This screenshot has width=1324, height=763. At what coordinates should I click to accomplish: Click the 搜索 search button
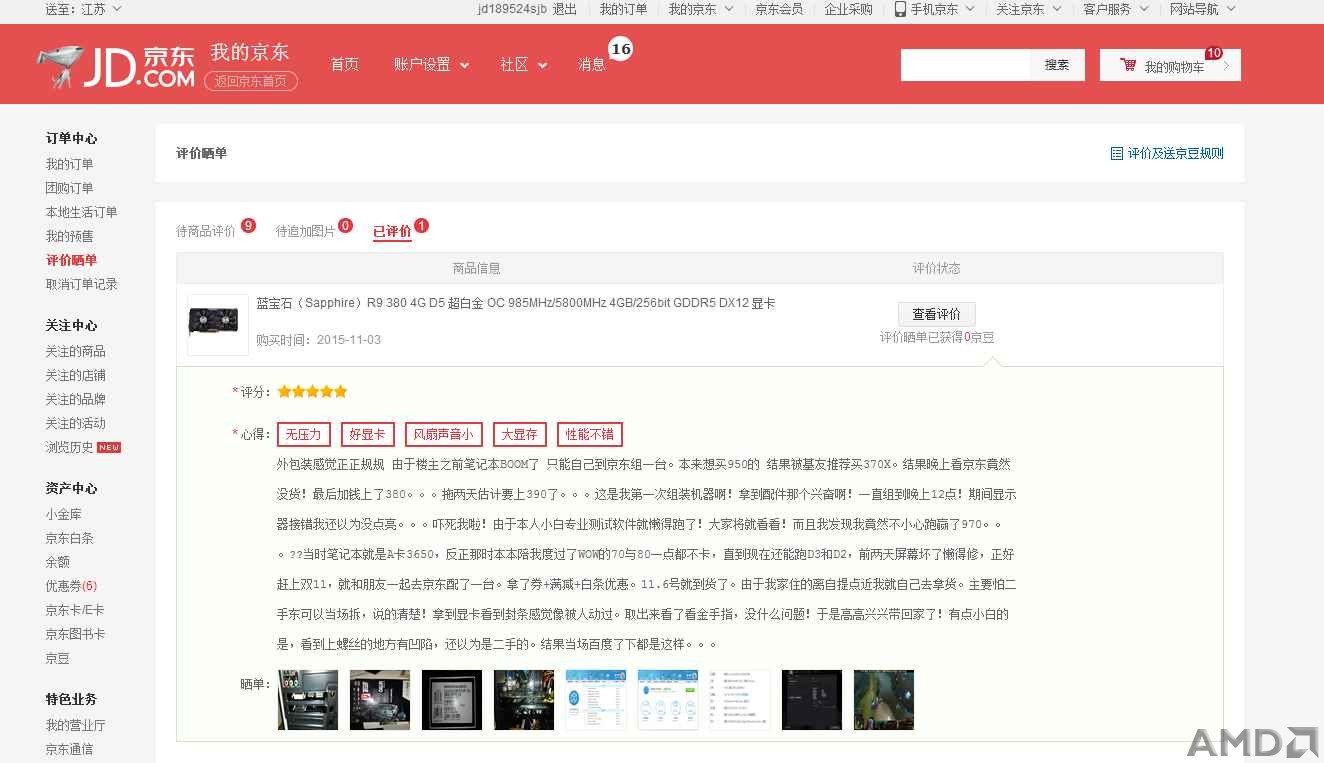pyautogui.click(x=1057, y=65)
